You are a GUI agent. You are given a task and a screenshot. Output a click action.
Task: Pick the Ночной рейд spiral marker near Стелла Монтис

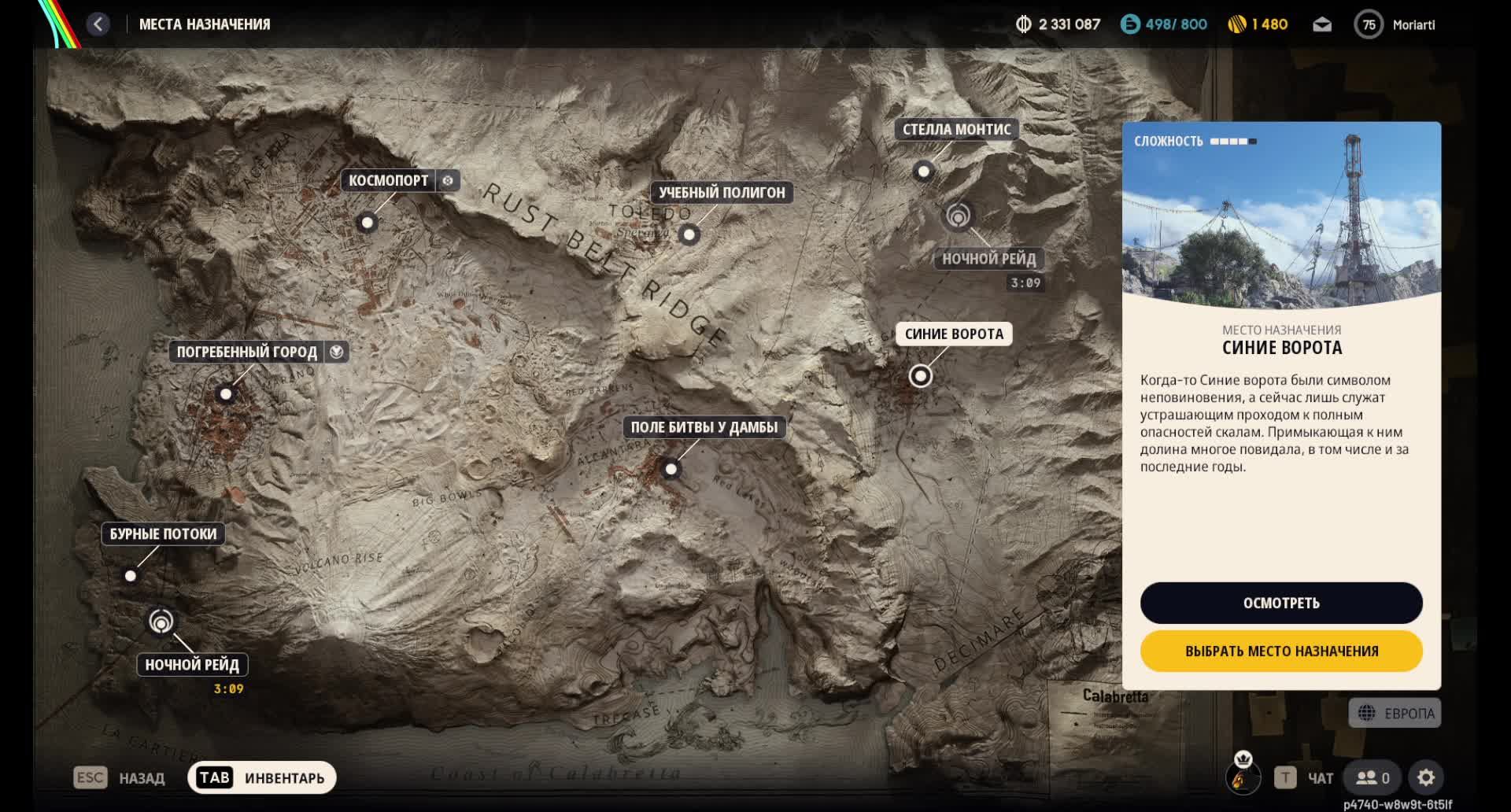958,215
